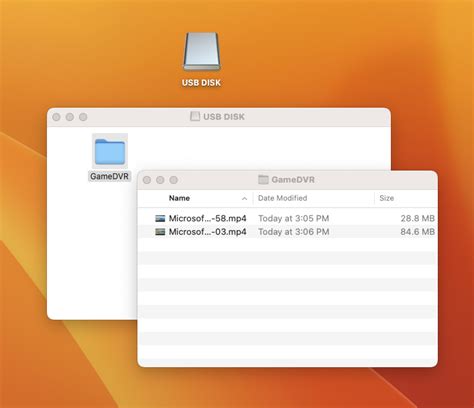Select file Microsof...-03.mp4
The width and height of the screenshot is (474, 408).
coord(207,232)
